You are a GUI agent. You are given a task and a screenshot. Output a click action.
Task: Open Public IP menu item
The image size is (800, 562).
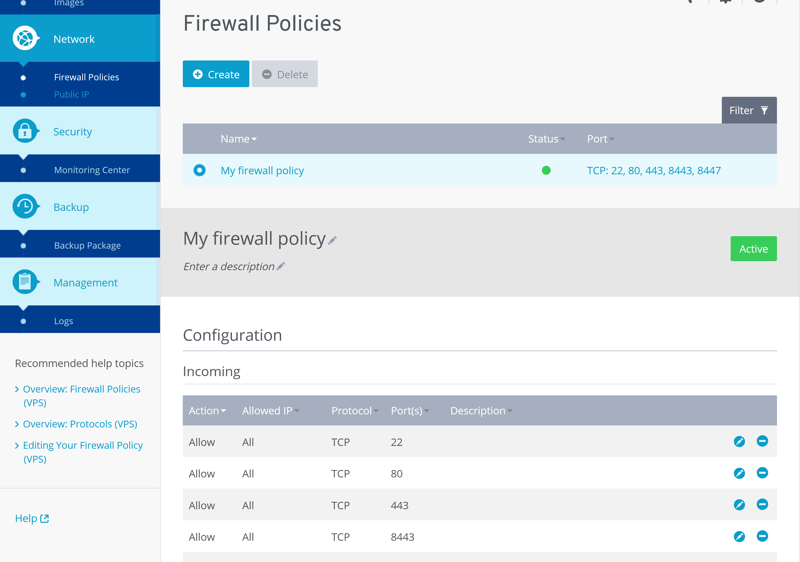[71, 95]
